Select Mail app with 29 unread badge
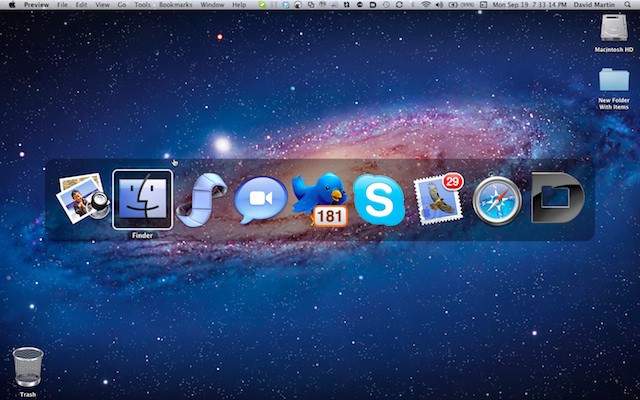Screen dimensions: 640x400 pos(439,199)
